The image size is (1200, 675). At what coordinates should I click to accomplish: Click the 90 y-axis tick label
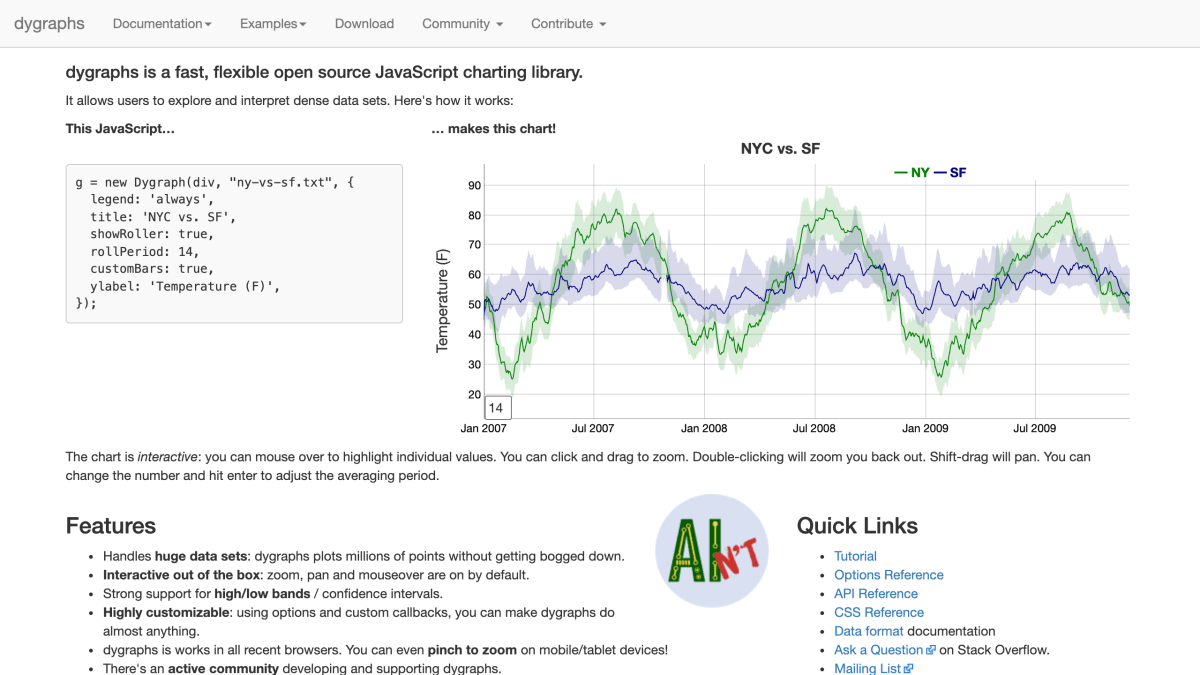[x=474, y=185]
